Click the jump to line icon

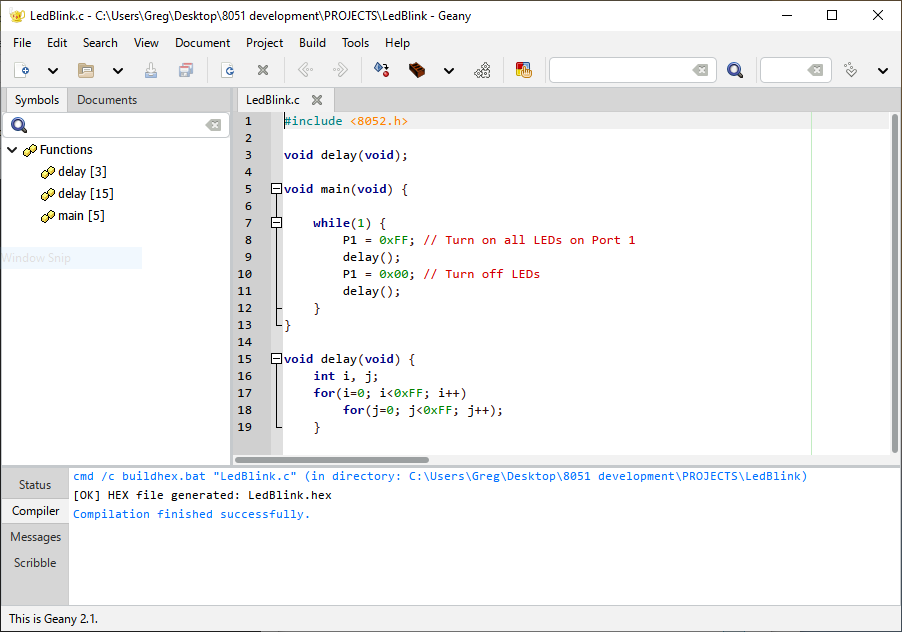(x=850, y=70)
